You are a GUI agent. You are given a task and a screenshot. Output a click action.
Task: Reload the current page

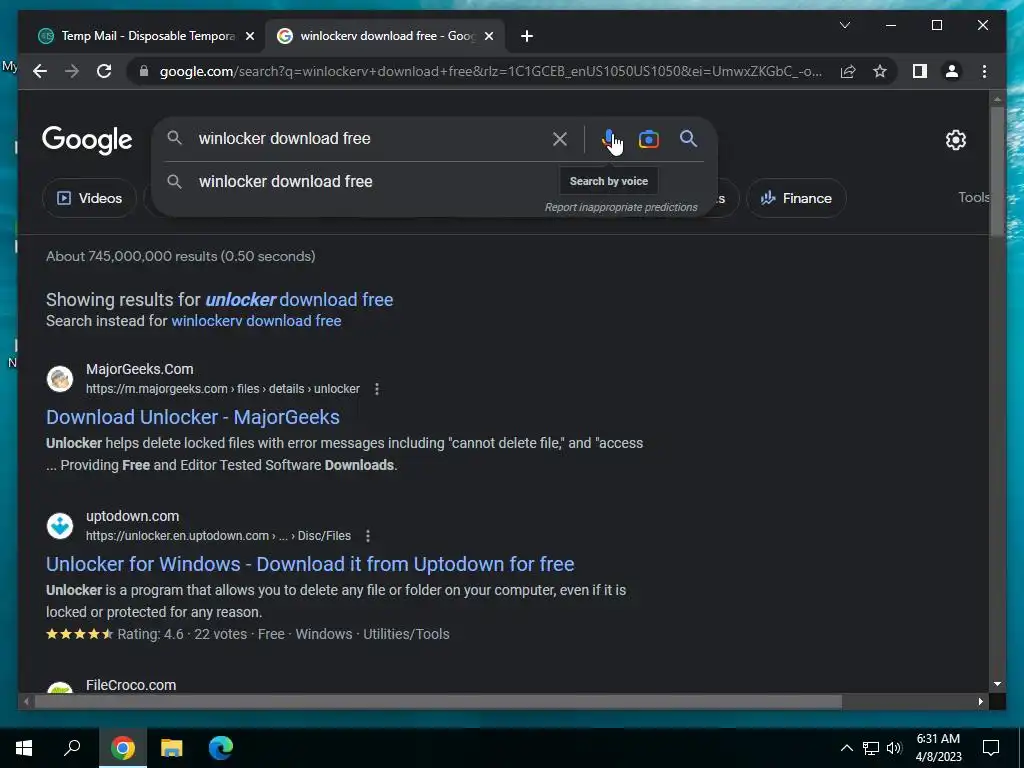[104, 71]
